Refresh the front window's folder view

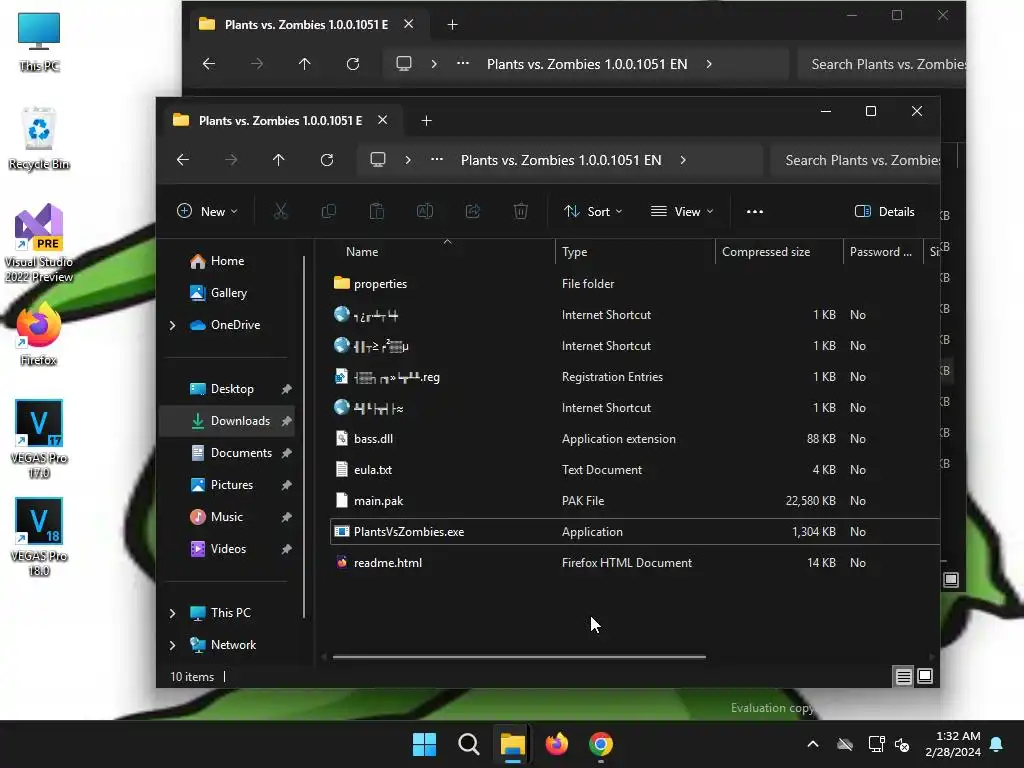[327, 160]
